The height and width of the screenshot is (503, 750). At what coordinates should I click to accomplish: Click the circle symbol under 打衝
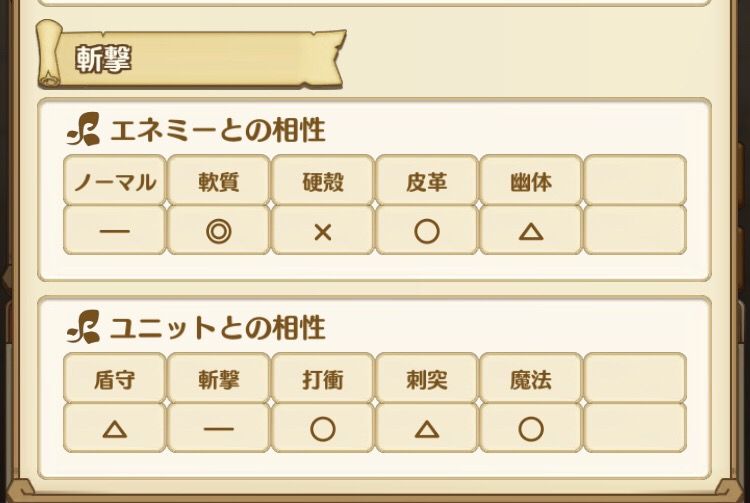(322, 429)
